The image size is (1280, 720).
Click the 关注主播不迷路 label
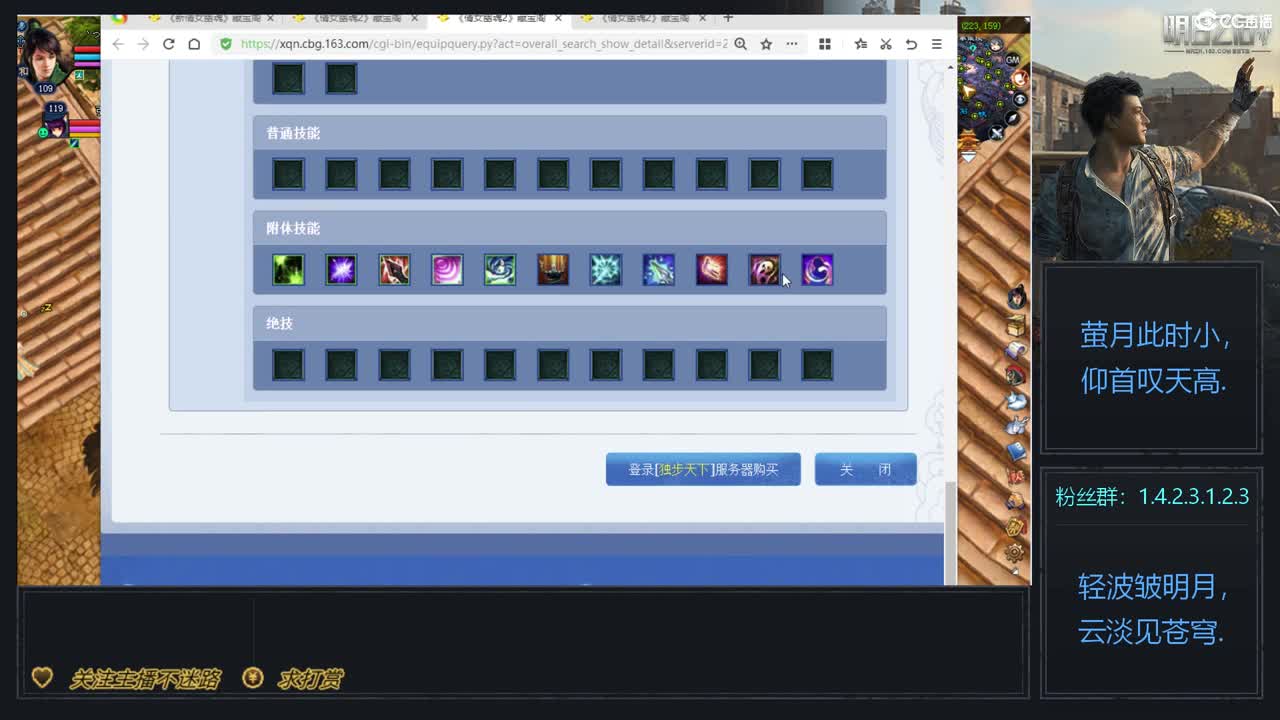[x=145, y=679]
